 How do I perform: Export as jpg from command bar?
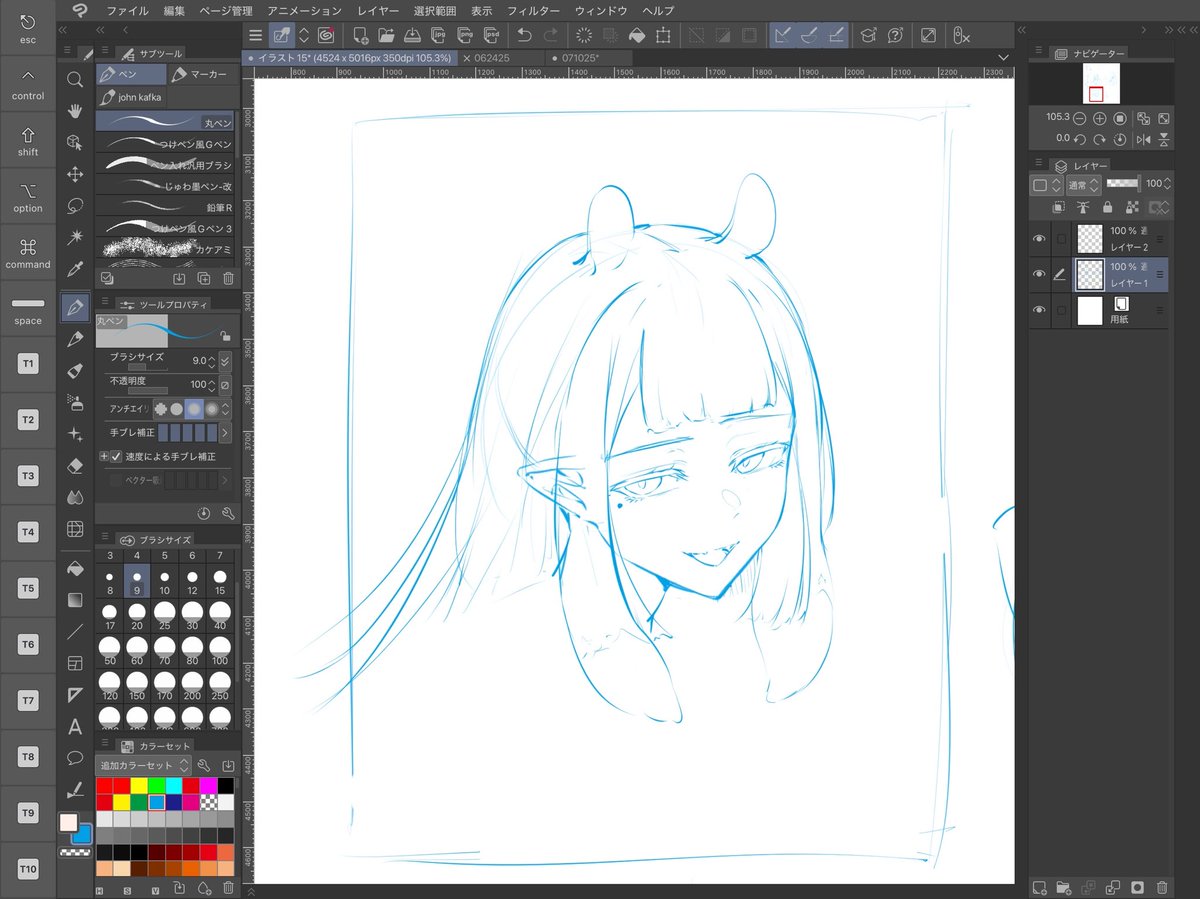[x=438, y=35]
